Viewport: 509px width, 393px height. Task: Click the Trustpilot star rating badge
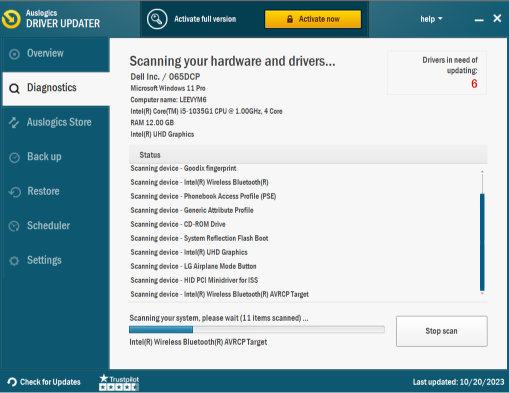[x=119, y=382]
